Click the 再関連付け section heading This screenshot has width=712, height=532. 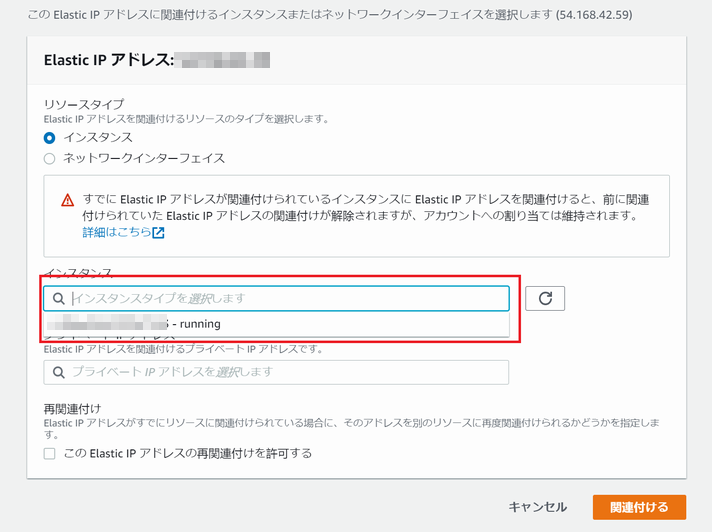click(72, 409)
